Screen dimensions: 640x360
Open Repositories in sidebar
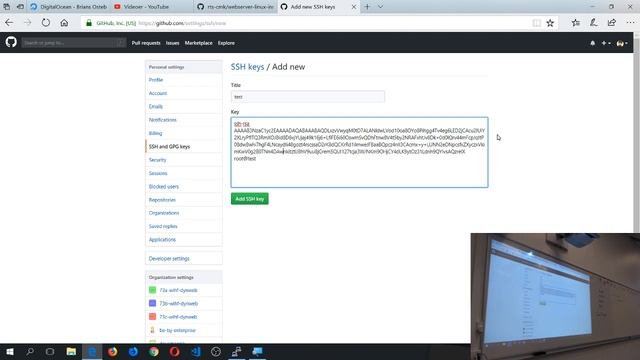click(162, 200)
